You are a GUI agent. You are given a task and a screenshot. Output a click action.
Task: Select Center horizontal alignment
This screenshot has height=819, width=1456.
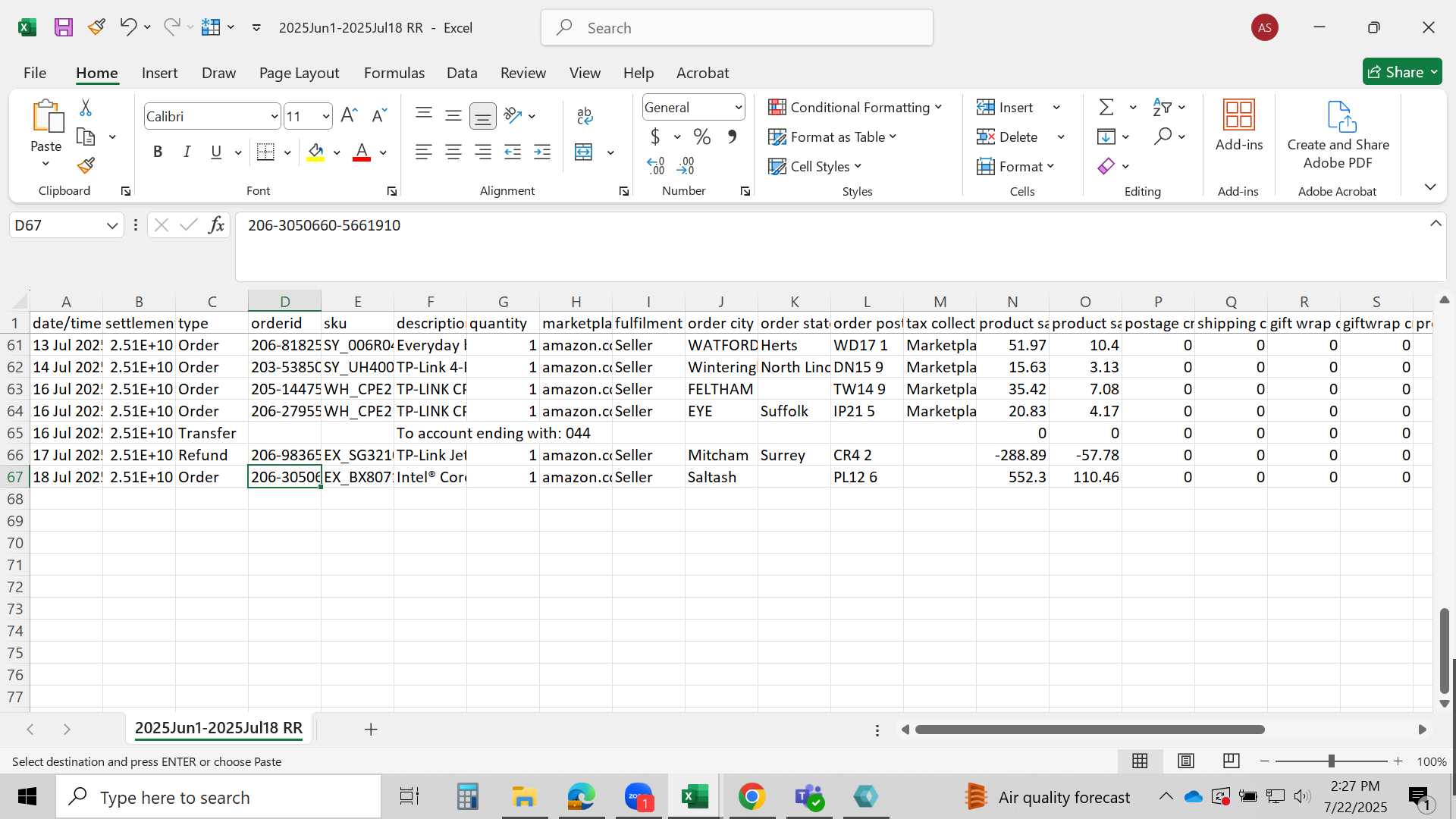pos(453,152)
